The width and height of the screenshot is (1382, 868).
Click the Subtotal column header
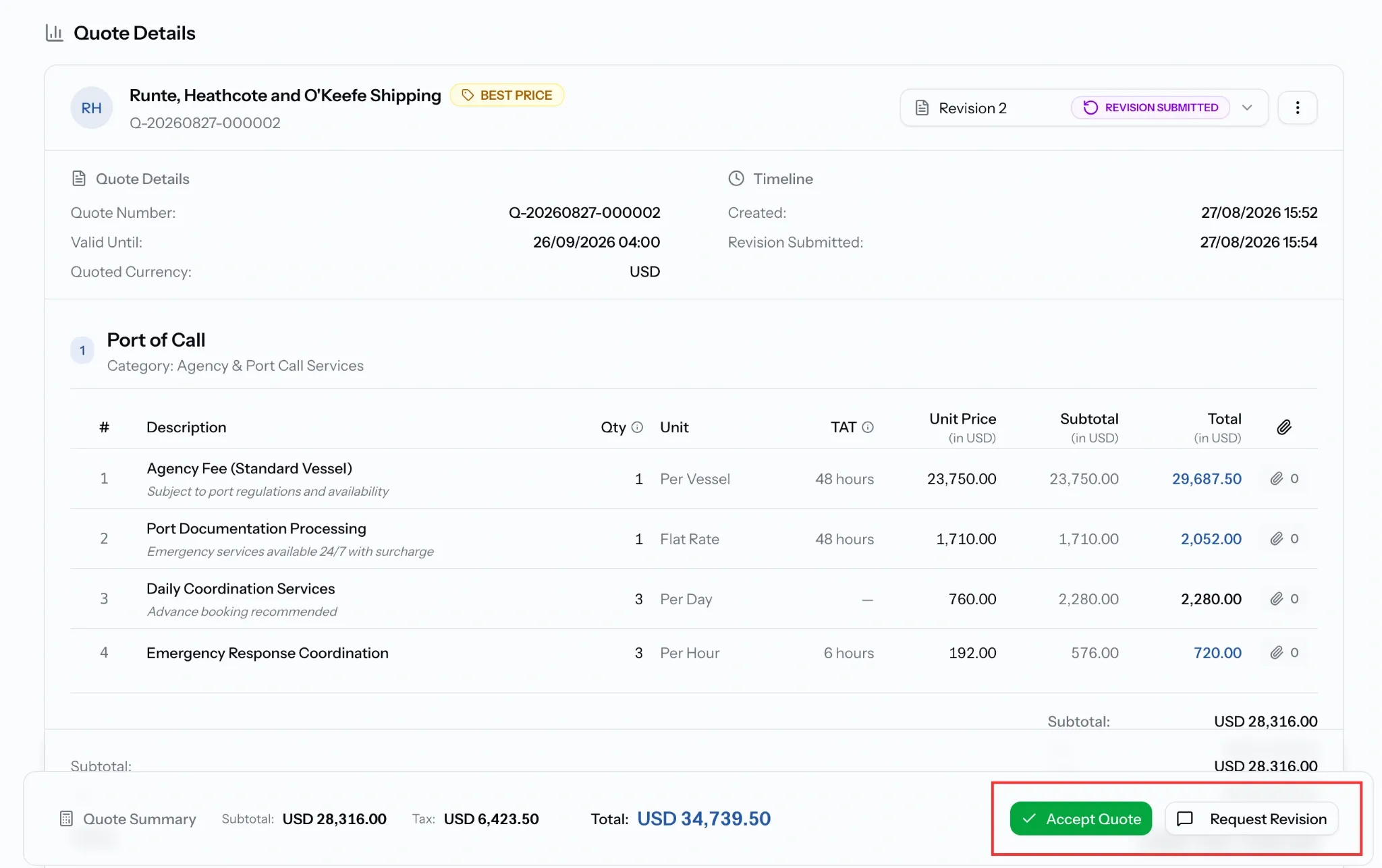coord(1089,427)
